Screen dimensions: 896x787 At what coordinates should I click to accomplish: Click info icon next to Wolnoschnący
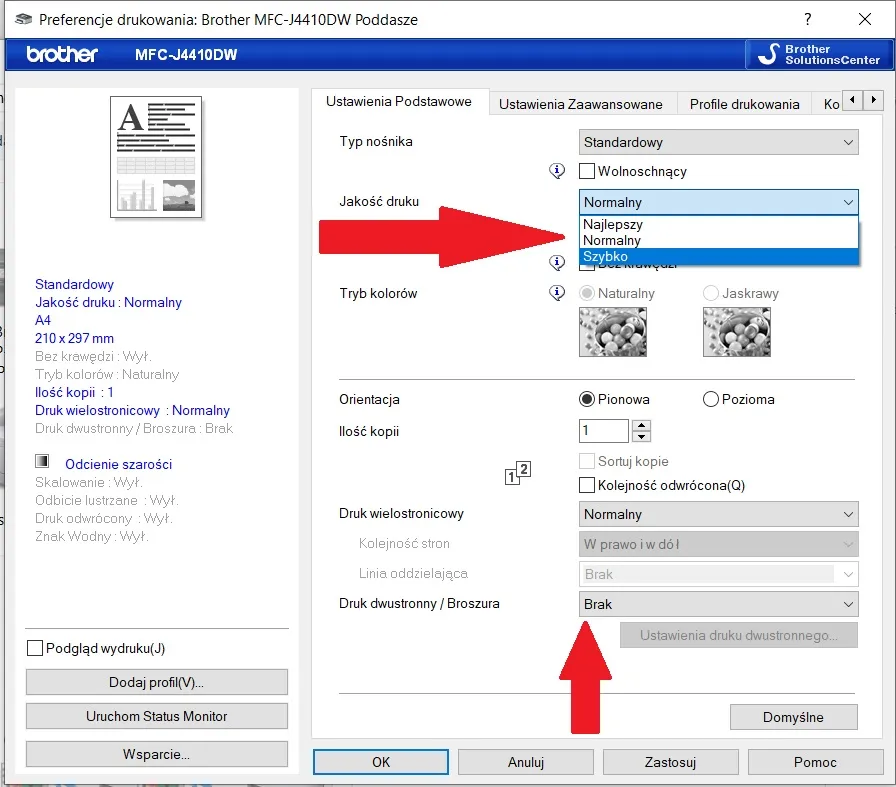tap(558, 172)
